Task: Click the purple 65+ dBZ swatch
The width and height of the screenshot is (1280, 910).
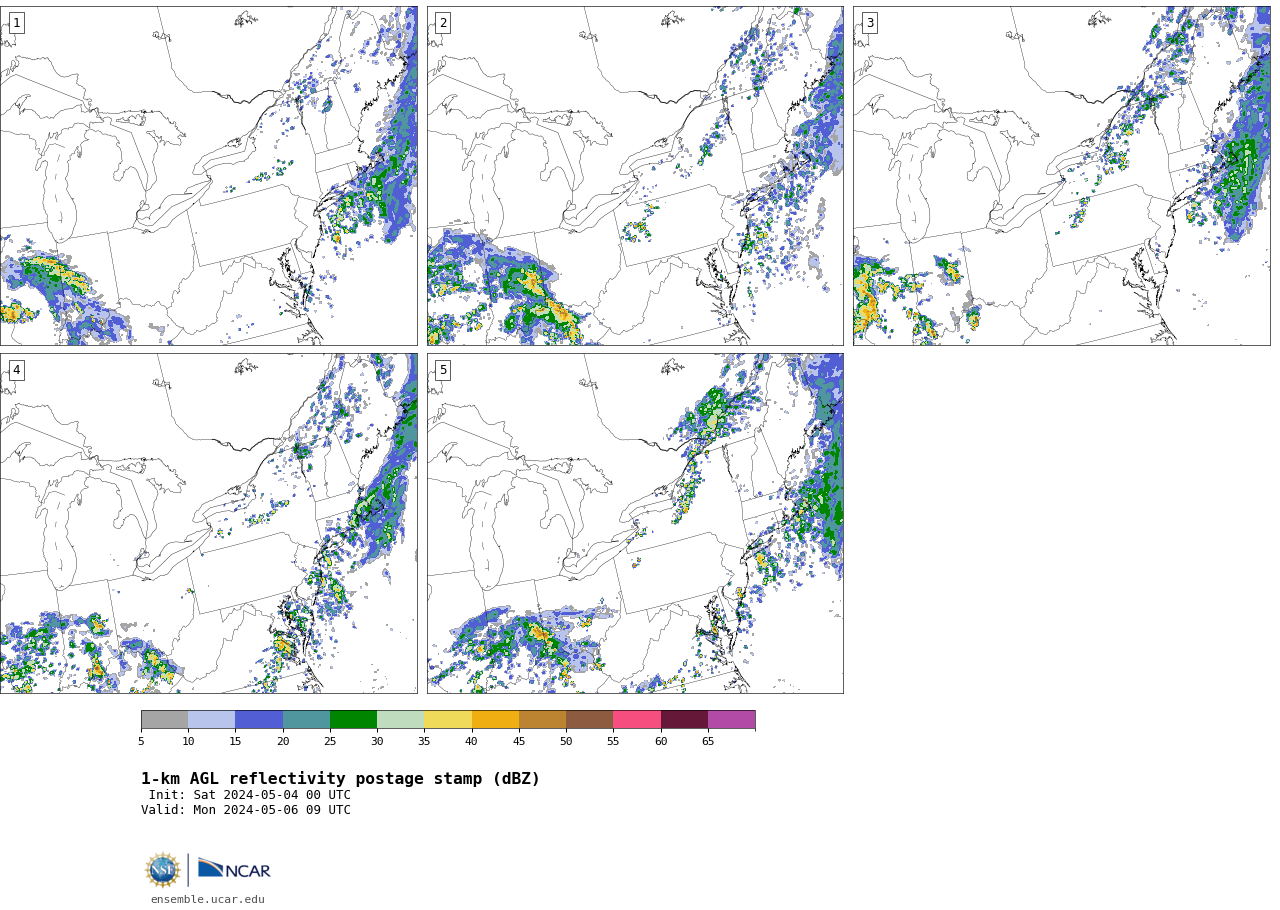Action: pyautogui.click(x=731, y=720)
